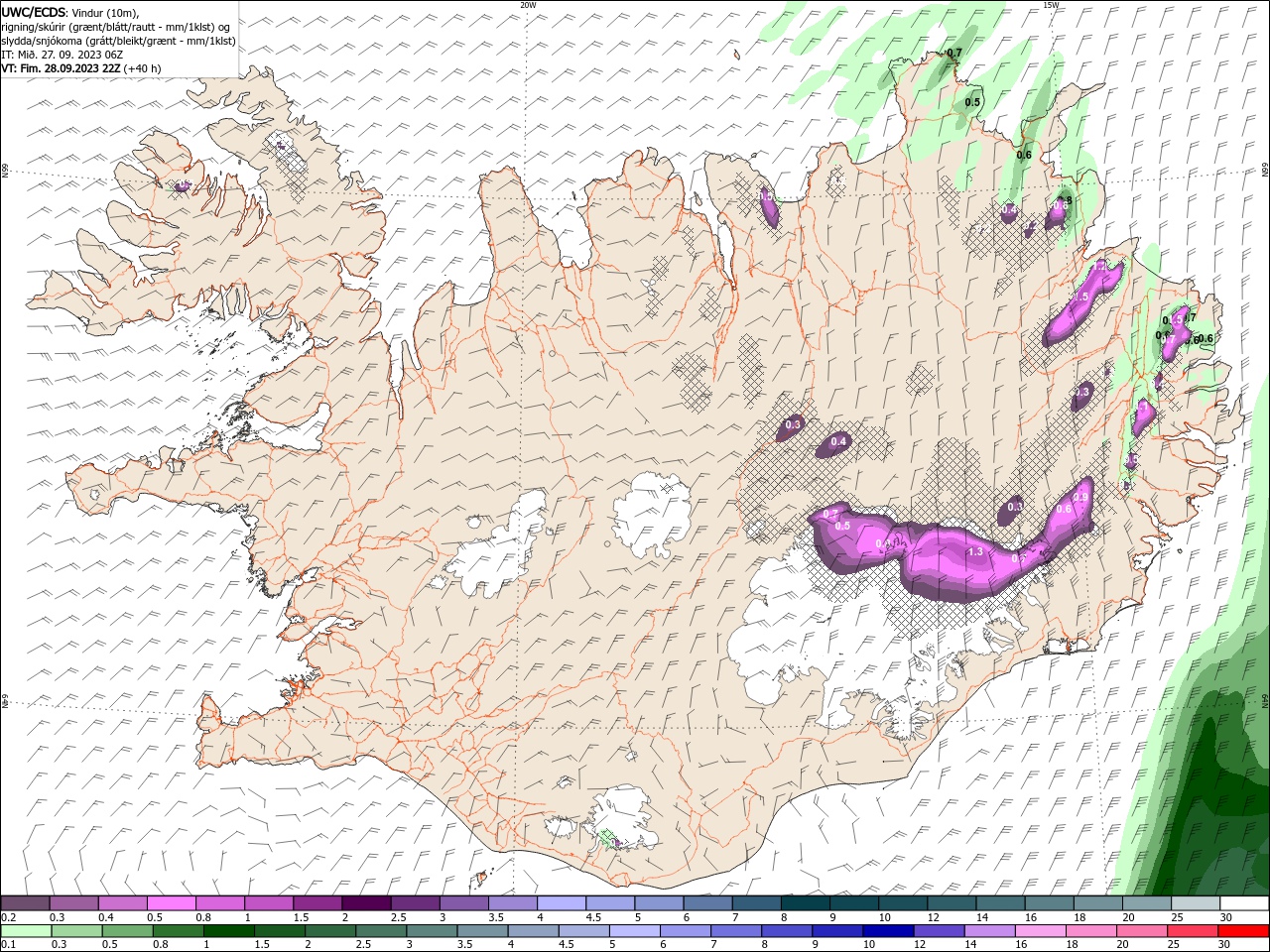Pick the darkest purple 2 snow scale swatch
Image resolution: width=1270 pixels, height=952 pixels.
tap(366, 903)
